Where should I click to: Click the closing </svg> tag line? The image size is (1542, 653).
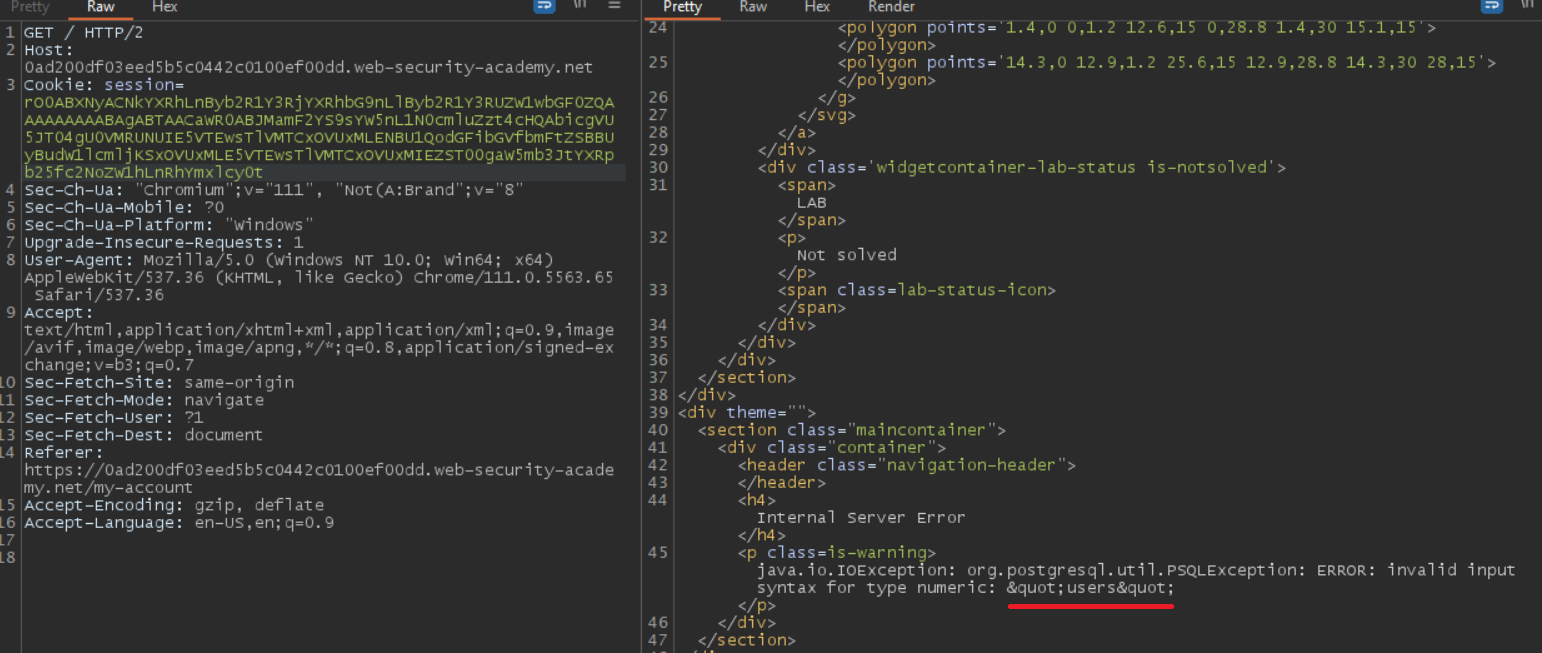click(x=826, y=115)
